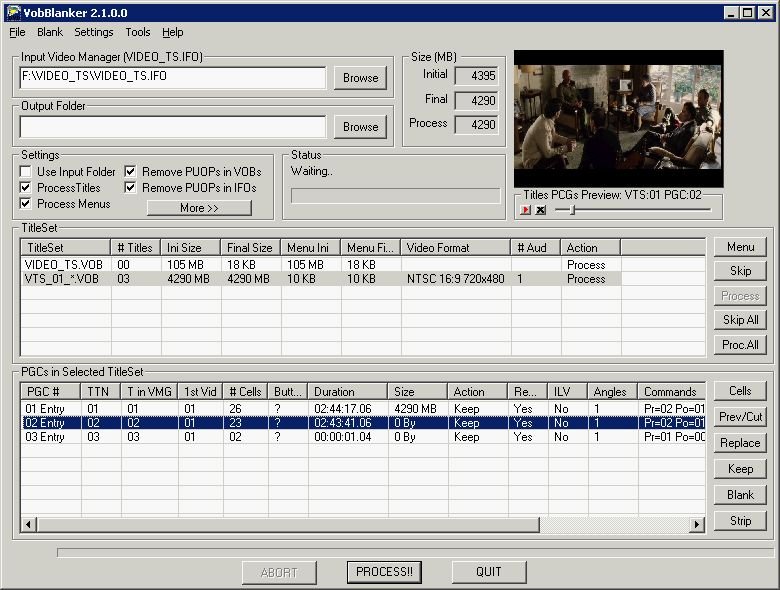The height and width of the screenshot is (590, 780).
Task: Click the Output Folder text field
Action: (x=172, y=127)
